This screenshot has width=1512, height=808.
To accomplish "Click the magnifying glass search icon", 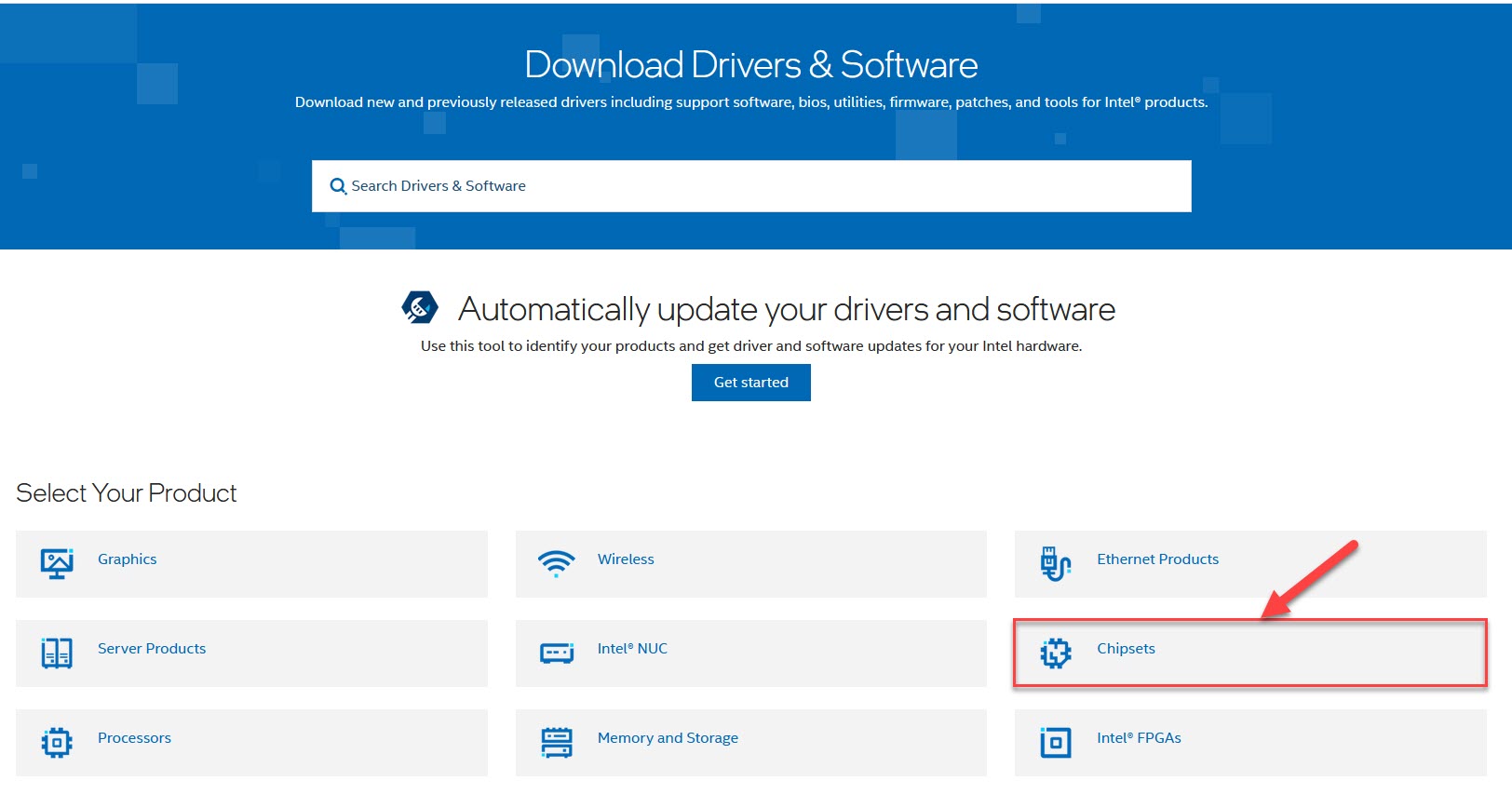I will 338,186.
